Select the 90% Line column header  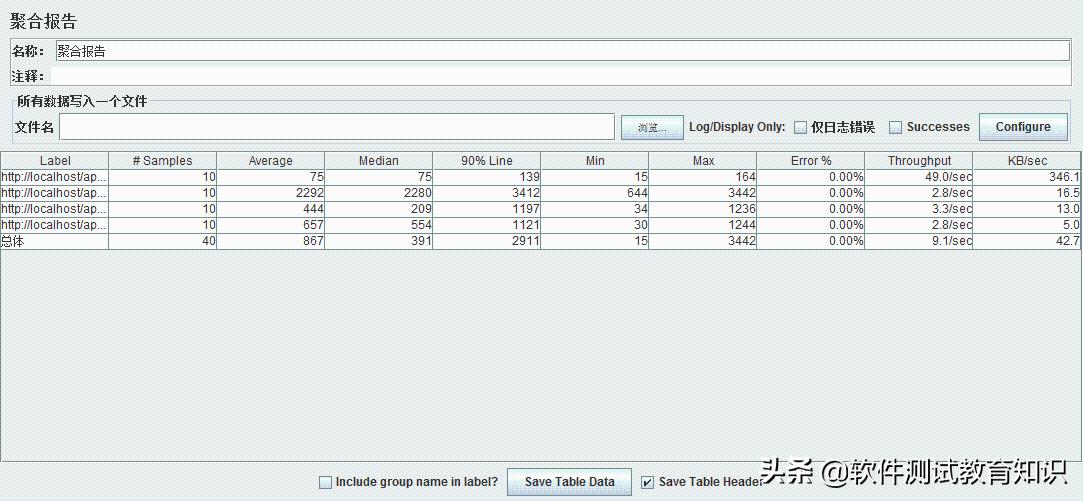coord(486,161)
